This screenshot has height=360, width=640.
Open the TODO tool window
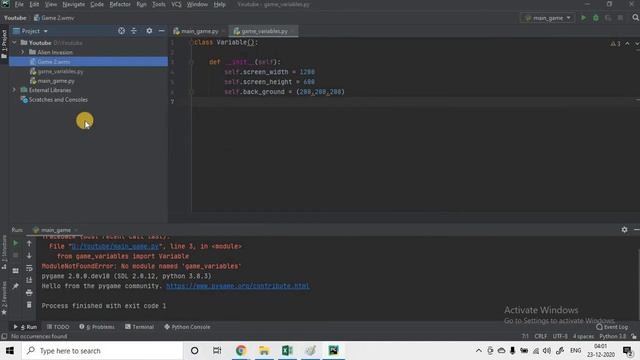click(x=58, y=327)
